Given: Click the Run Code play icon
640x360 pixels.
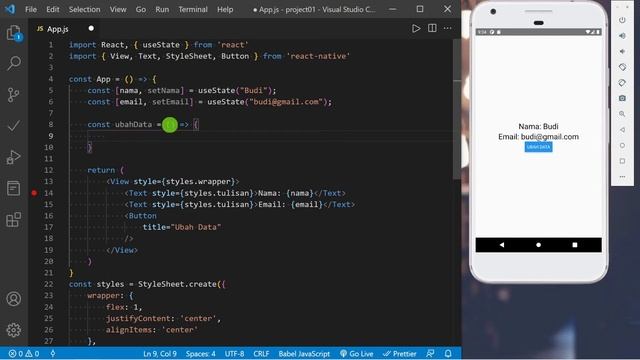Looking at the screenshot, I should [x=416, y=29].
